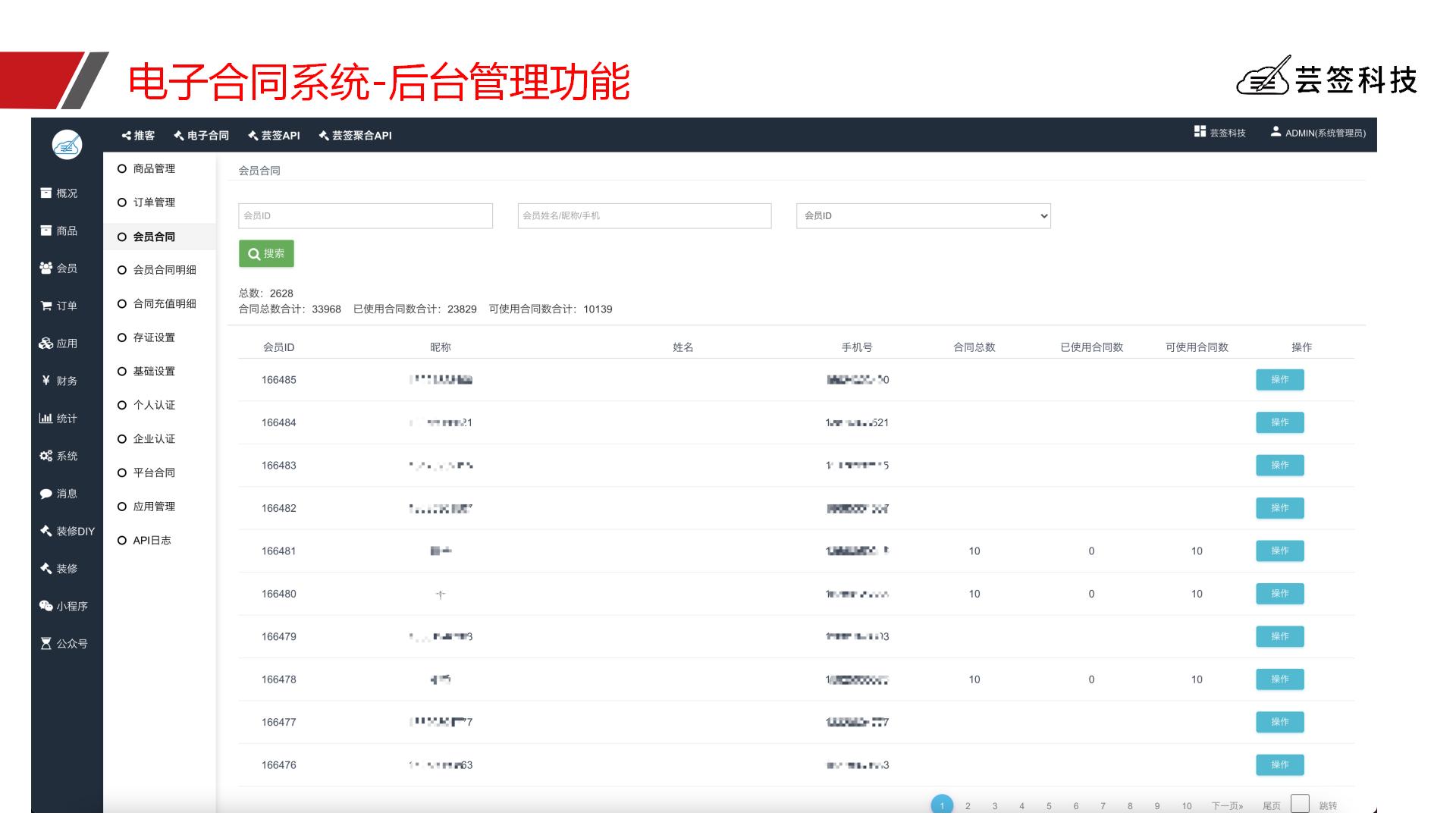The image size is (1456, 819).
Task: Go to 下一页 next page link
Action: [1227, 806]
